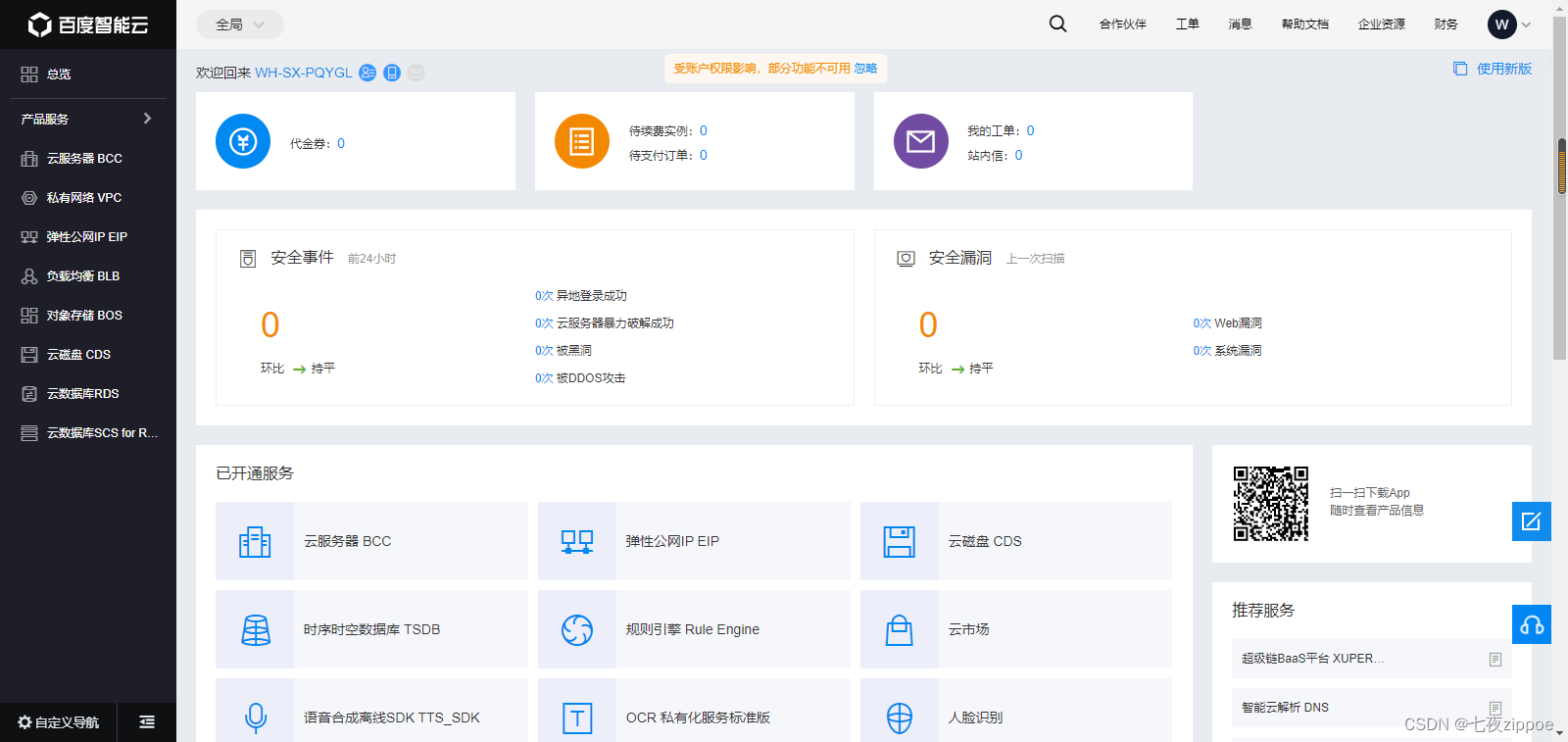Click the 站内信 count value
This screenshot has height=742, width=1568.
click(1019, 155)
